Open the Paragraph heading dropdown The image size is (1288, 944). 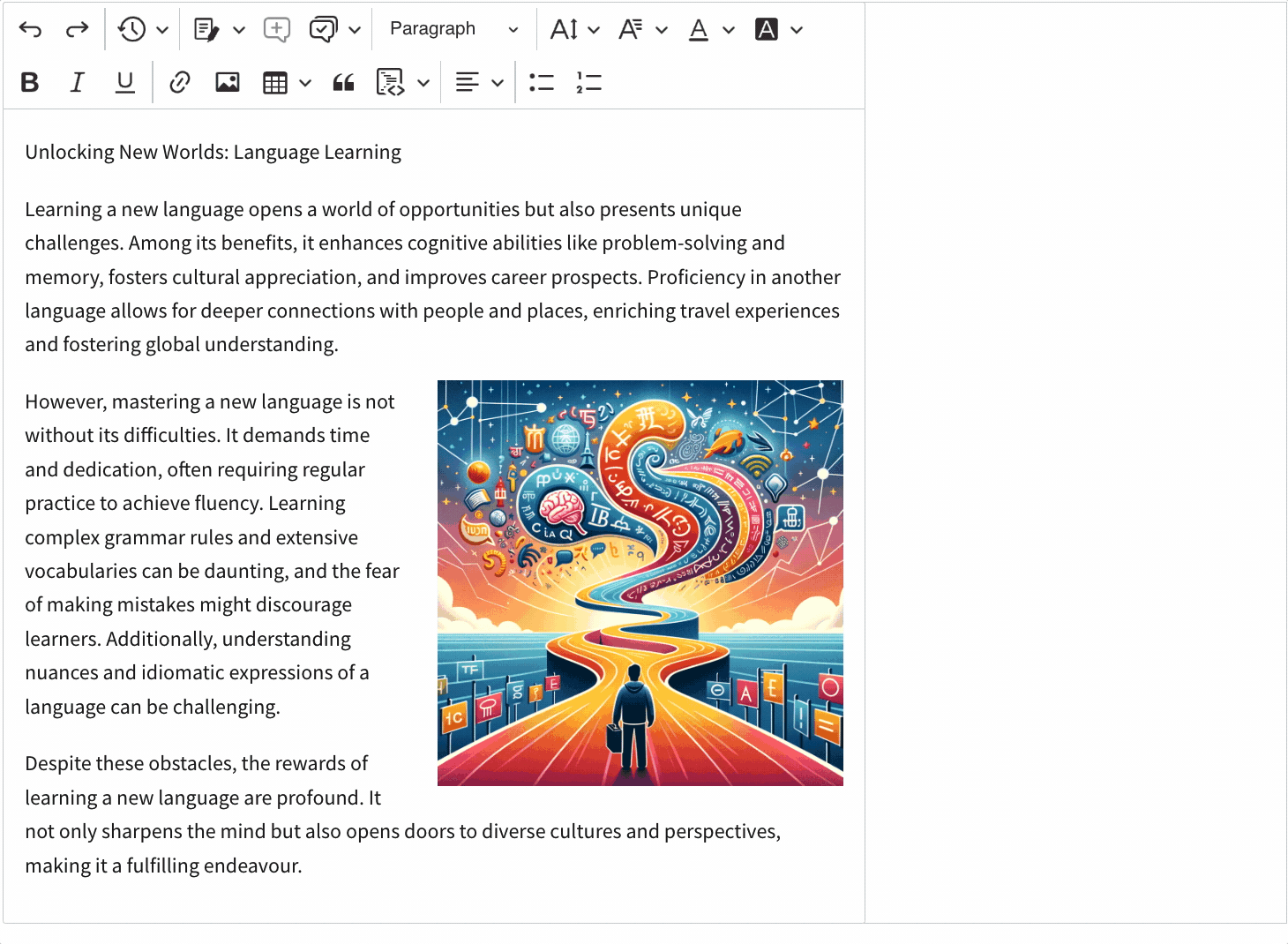pyautogui.click(x=453, y=30)
